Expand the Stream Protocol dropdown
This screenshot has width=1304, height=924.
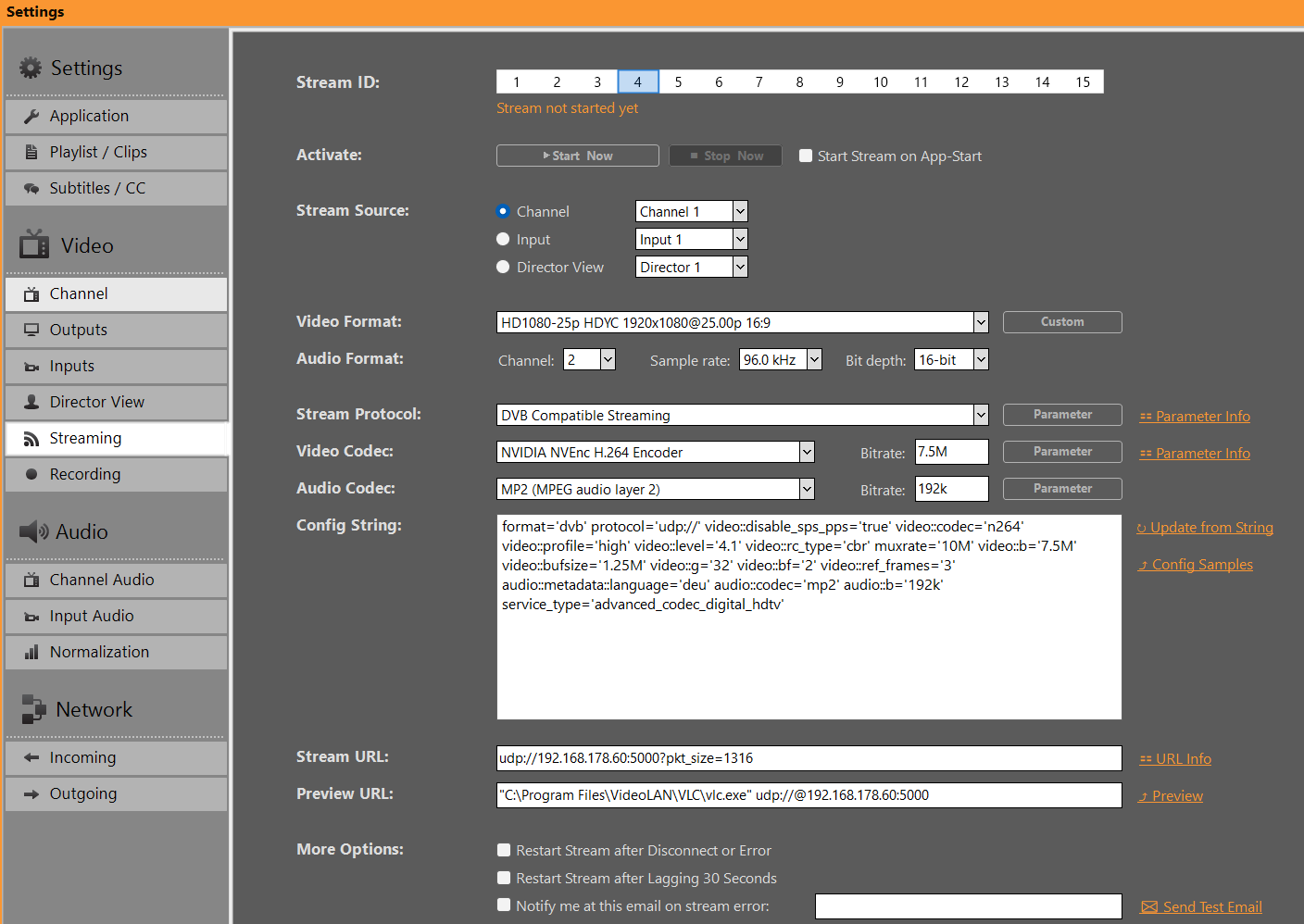tap(981, 415)
